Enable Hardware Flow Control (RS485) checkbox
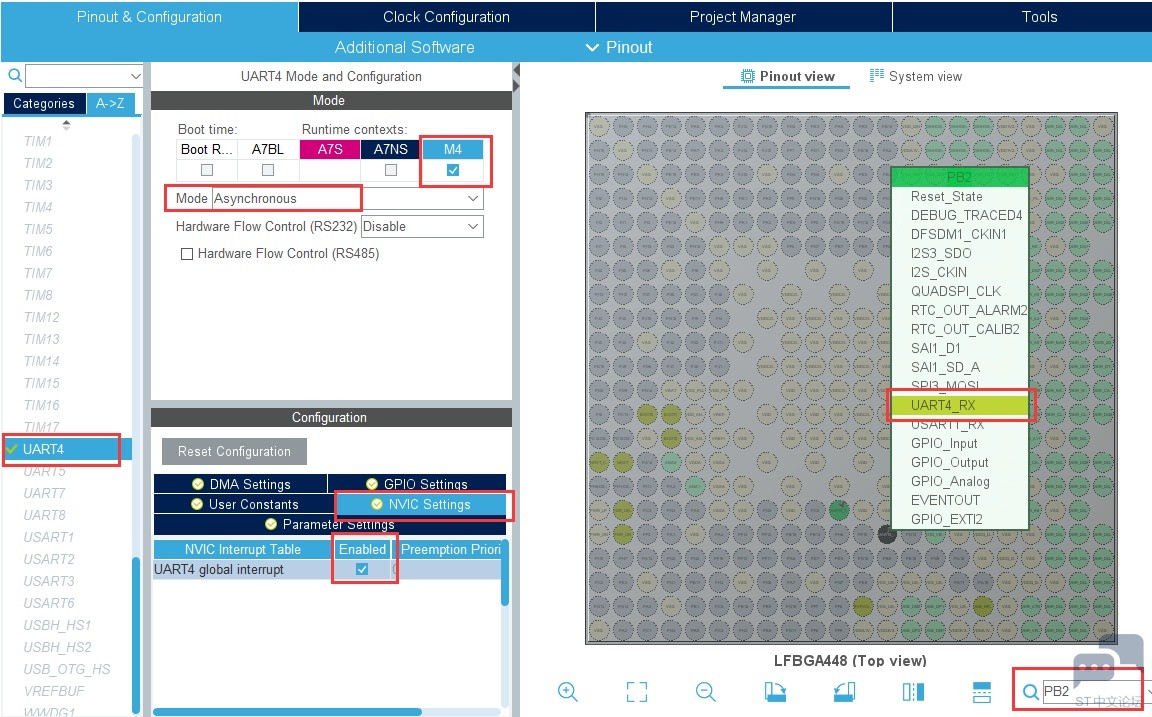This screenshot has width=1152, height=717. click(187, 254)
